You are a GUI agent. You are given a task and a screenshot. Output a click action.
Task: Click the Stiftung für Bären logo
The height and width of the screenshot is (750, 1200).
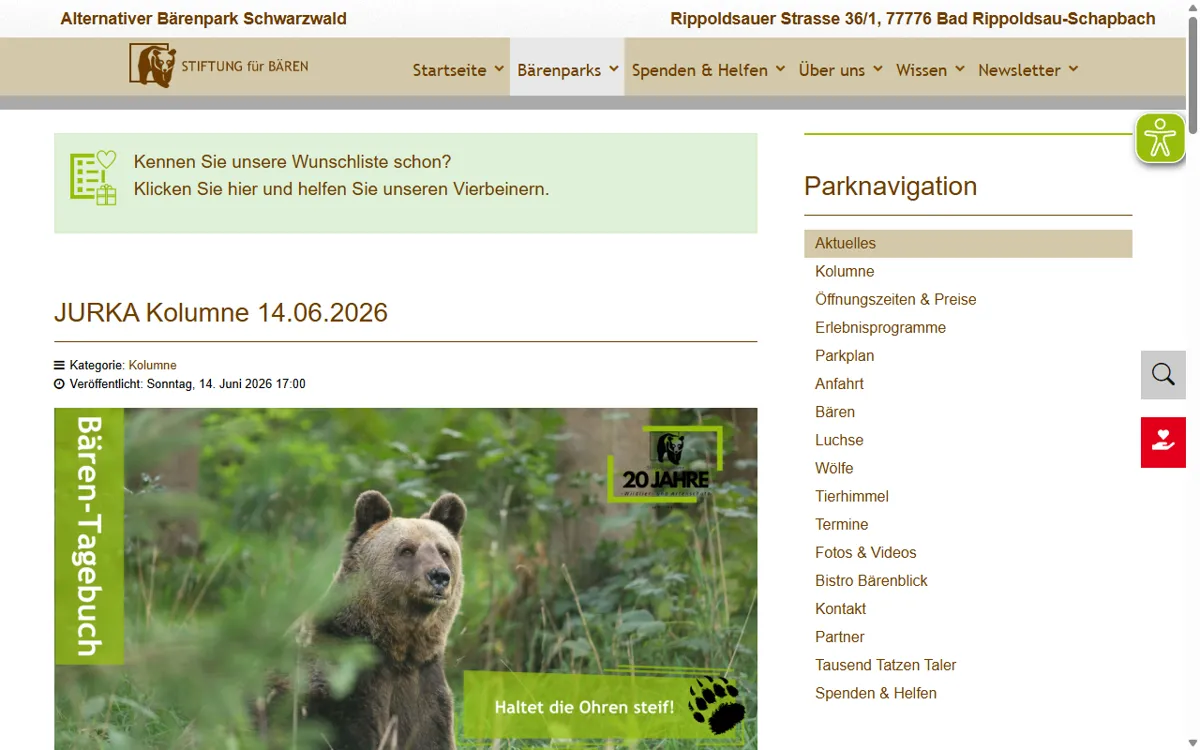click(219, 66)
